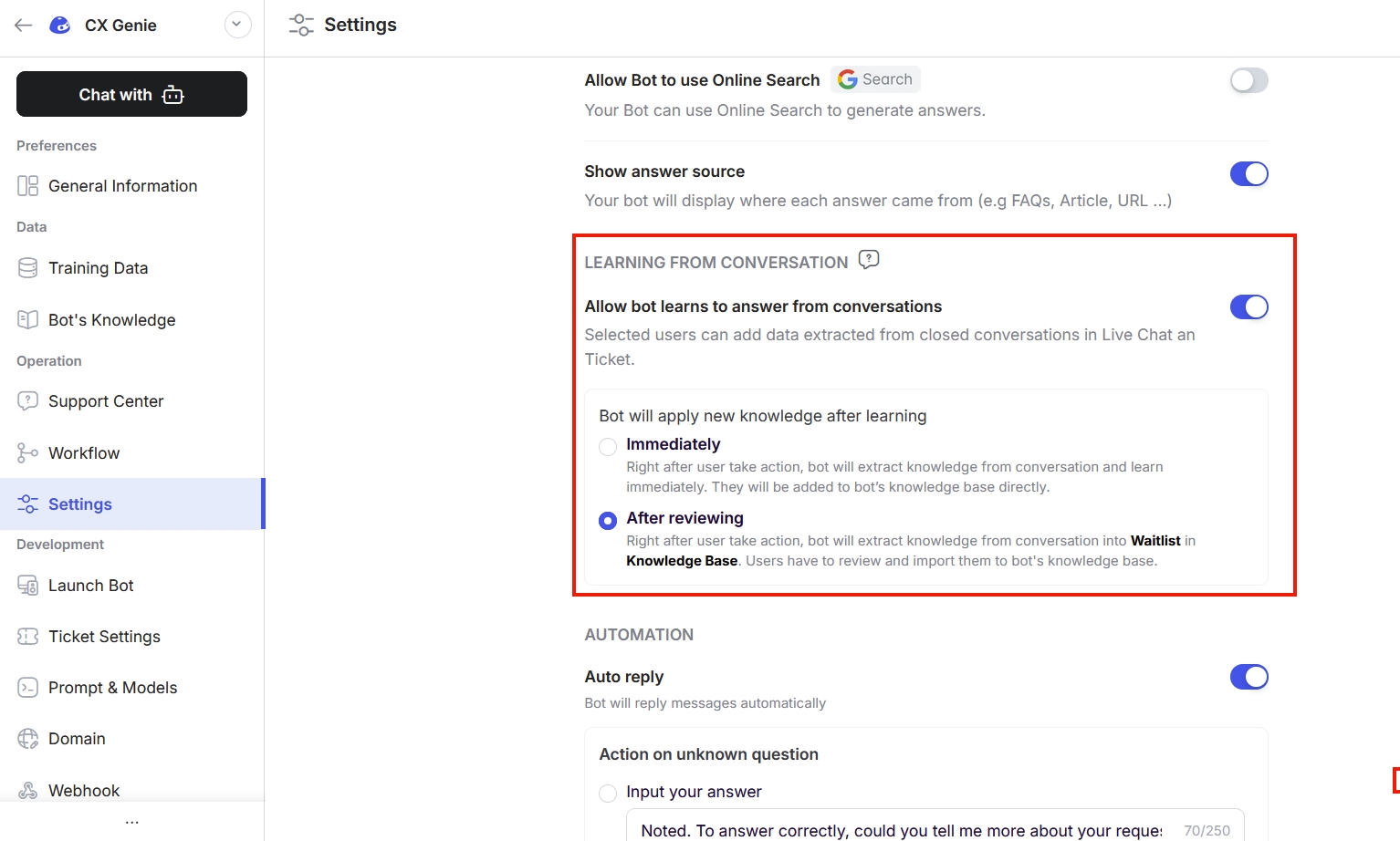Click Learning from Conversation help icon
Image resolution: width=1400 pixels, height=841 pixels.
tap(869, 260)
